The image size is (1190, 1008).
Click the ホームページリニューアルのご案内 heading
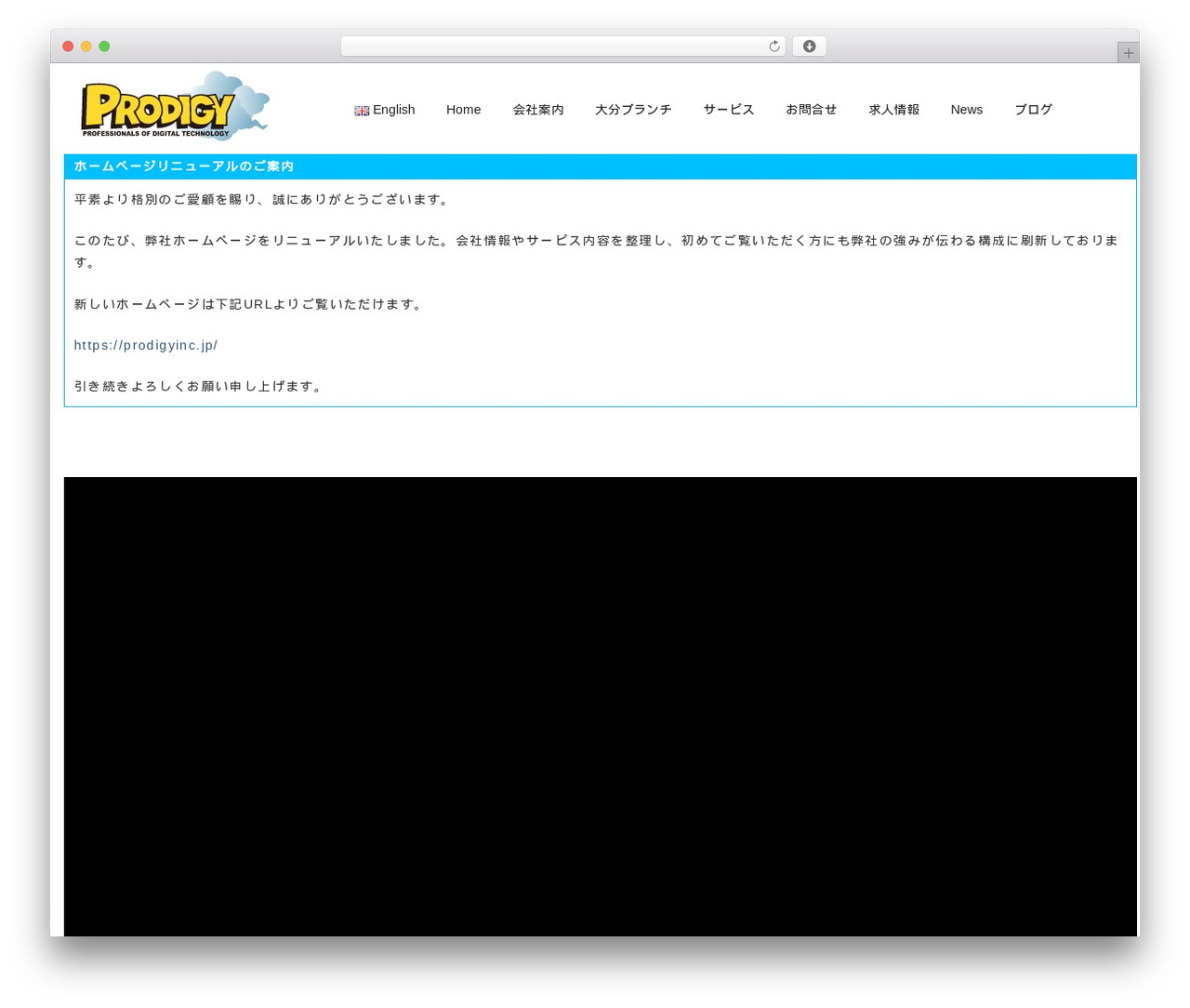tap(184, 166)
